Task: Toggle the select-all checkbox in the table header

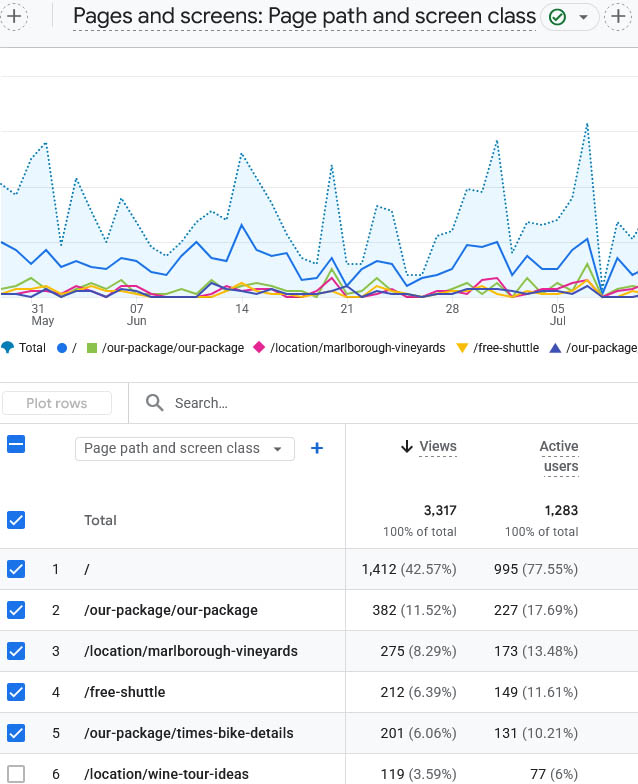Action: pos(16,444)
